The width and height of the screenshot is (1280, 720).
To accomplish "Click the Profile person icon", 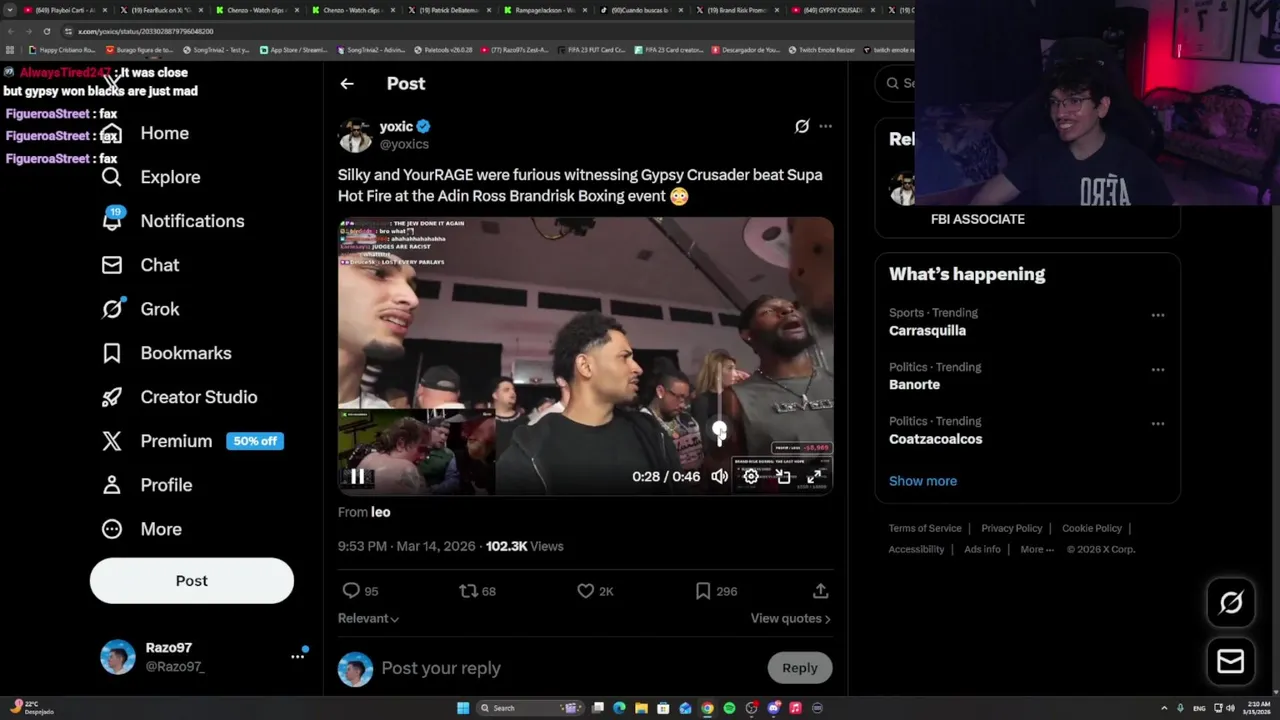I will 112,485.
